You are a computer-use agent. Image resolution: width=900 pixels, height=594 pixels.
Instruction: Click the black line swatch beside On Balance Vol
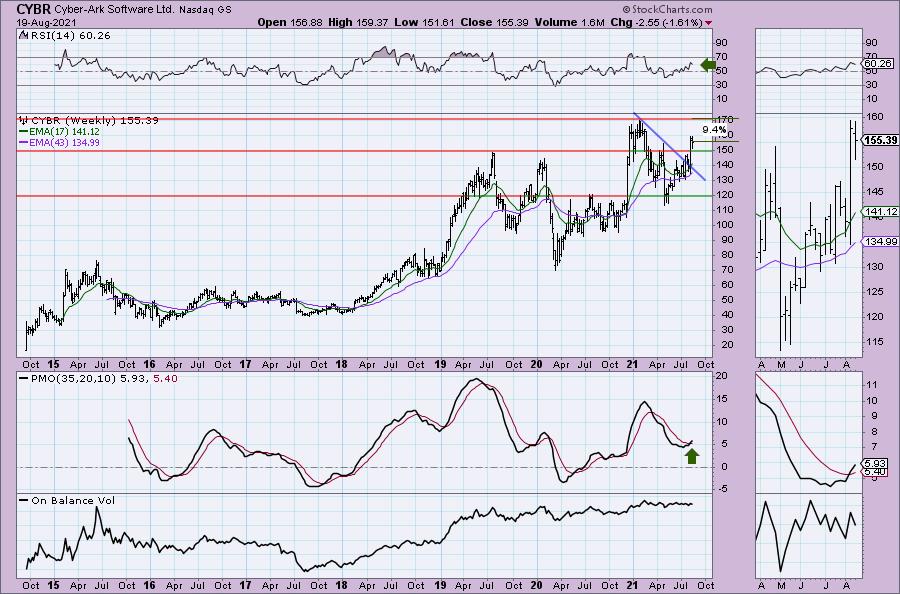[24, 500]
